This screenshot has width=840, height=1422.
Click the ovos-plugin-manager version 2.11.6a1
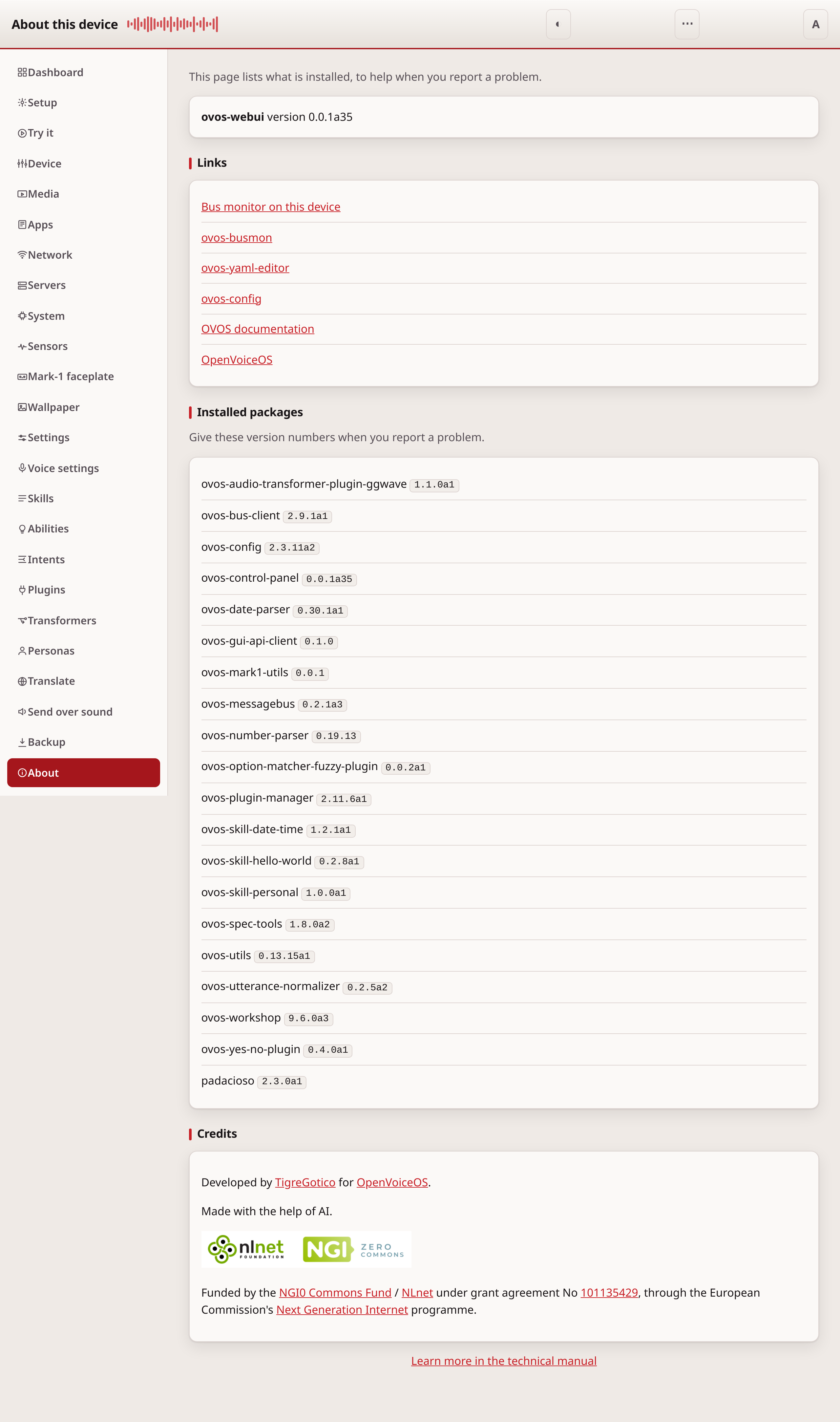tap(344, 799)
